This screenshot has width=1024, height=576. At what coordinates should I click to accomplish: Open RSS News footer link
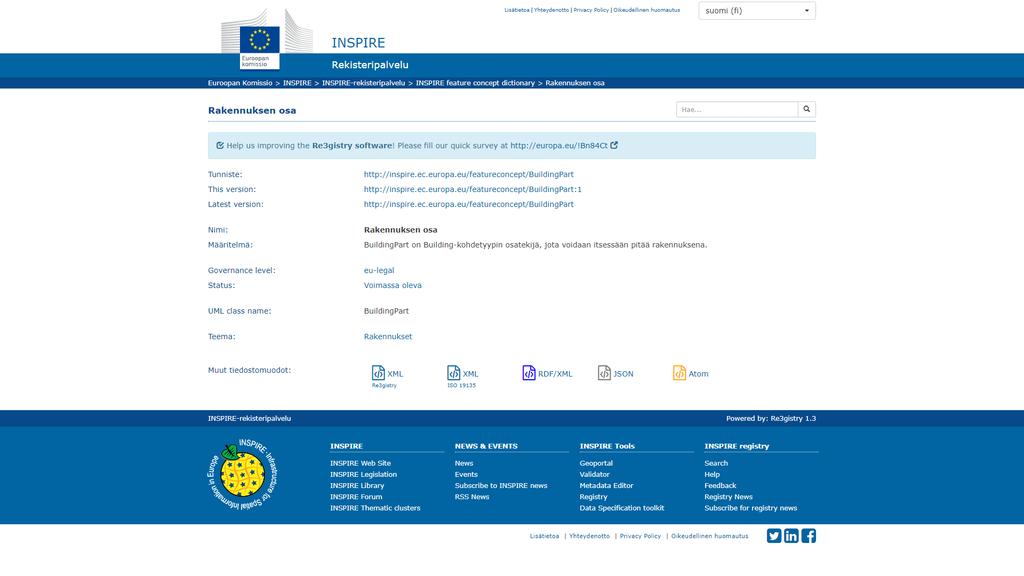472,496
